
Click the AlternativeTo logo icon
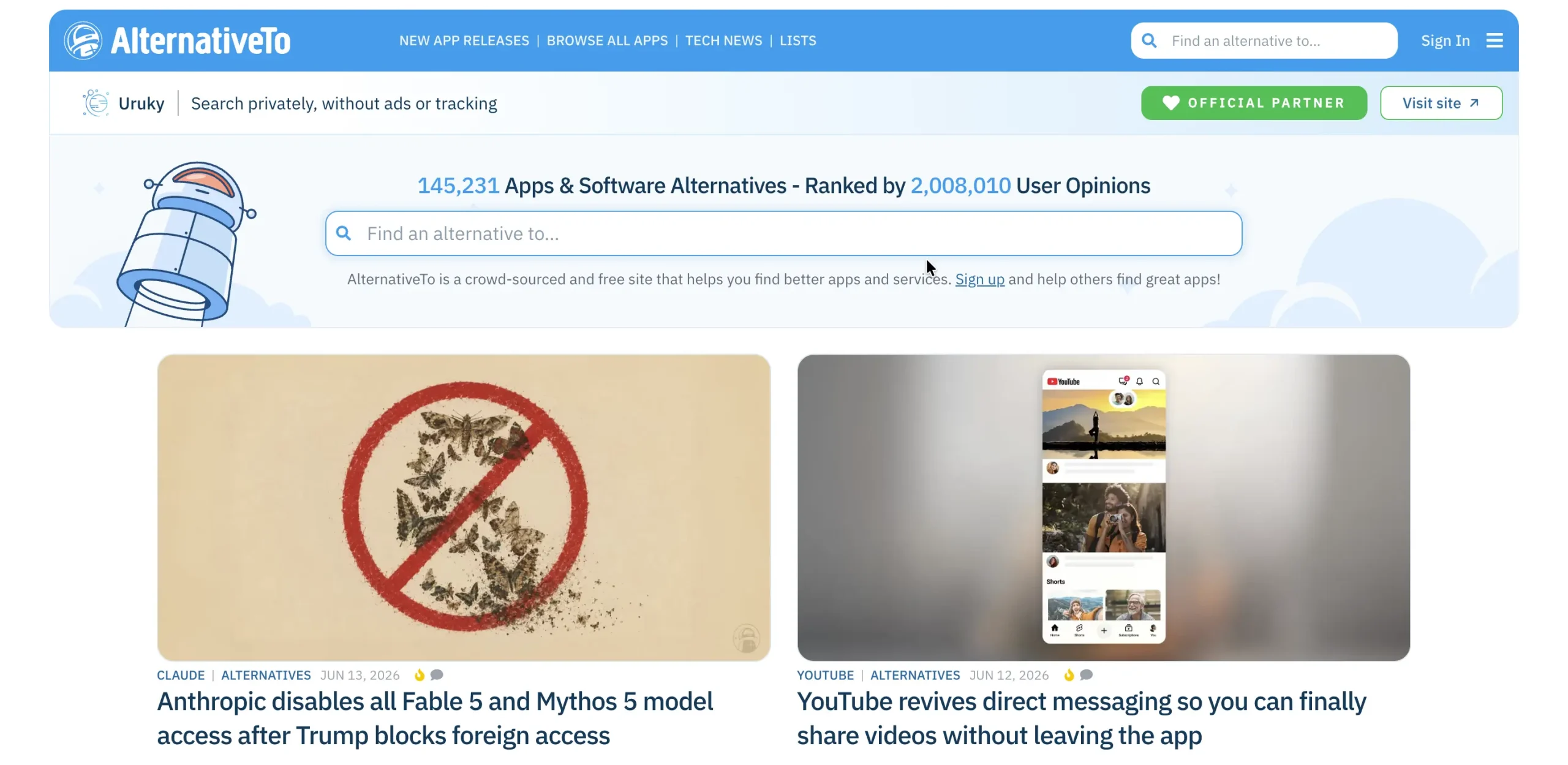pos(83,40)
